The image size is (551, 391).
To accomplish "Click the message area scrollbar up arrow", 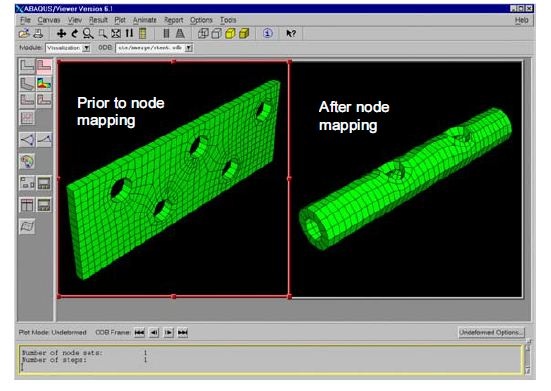I will (x=528, y=348).
